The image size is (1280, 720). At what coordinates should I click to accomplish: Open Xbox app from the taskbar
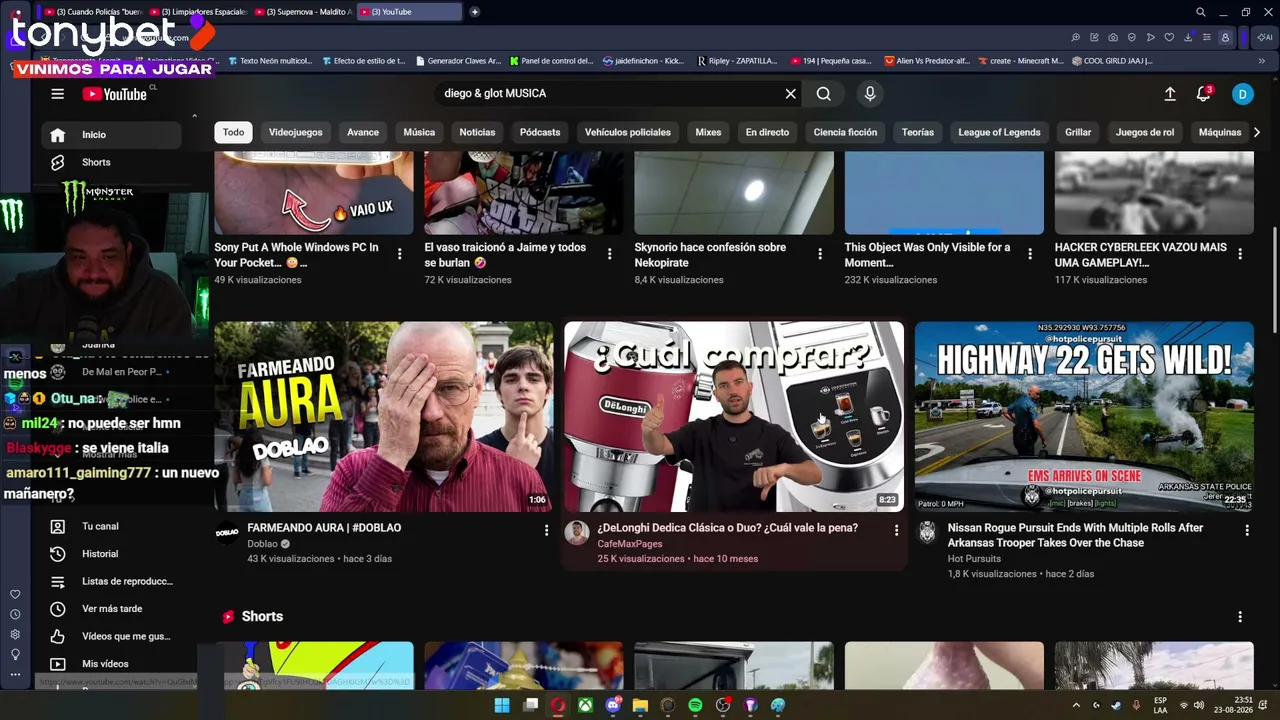(x=585, y=705)
